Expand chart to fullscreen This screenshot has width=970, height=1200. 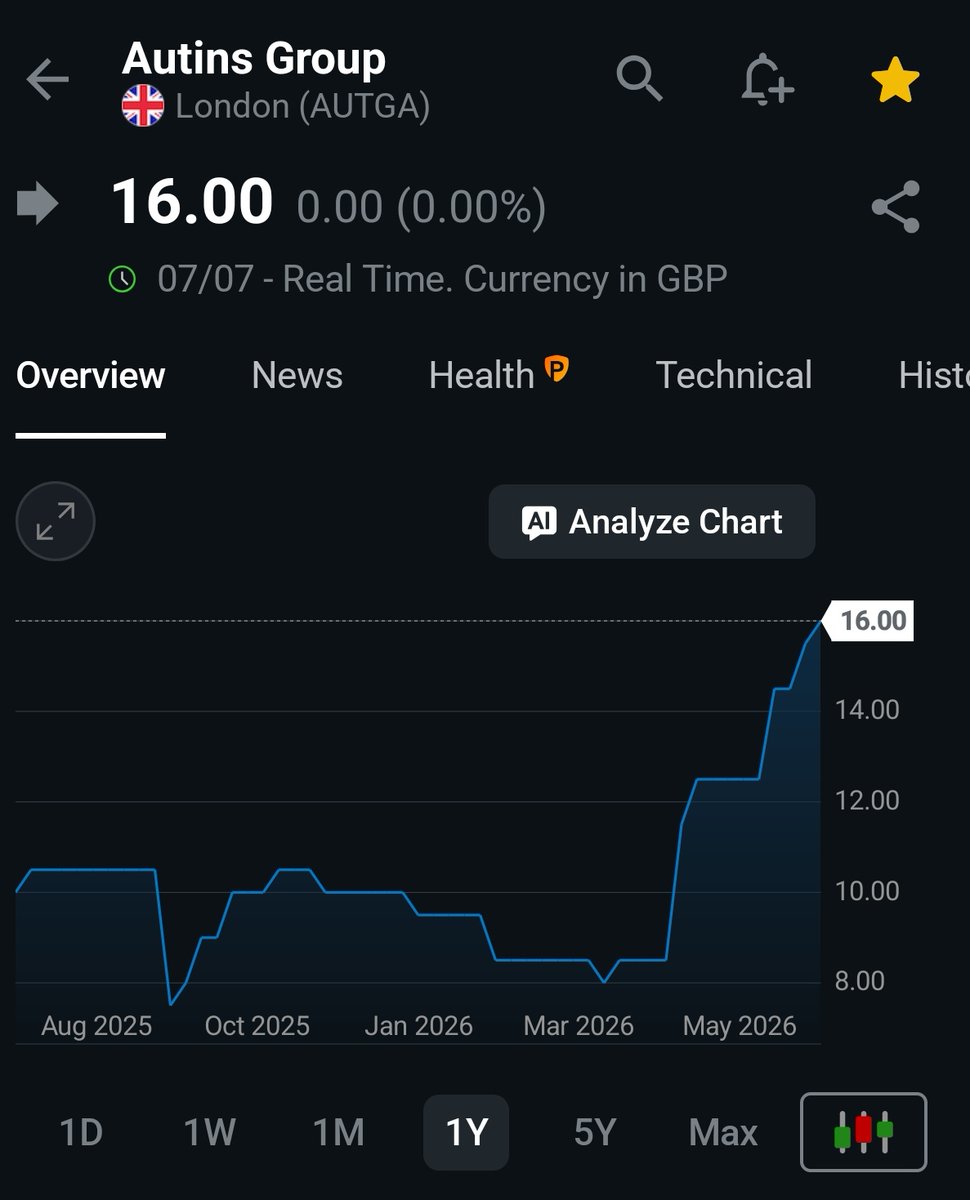pos(56,522)
